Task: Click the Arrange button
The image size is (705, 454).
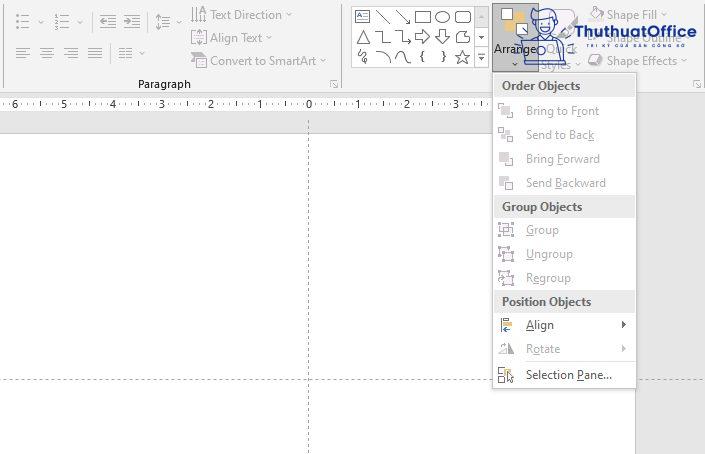Action: coord(515,38)
